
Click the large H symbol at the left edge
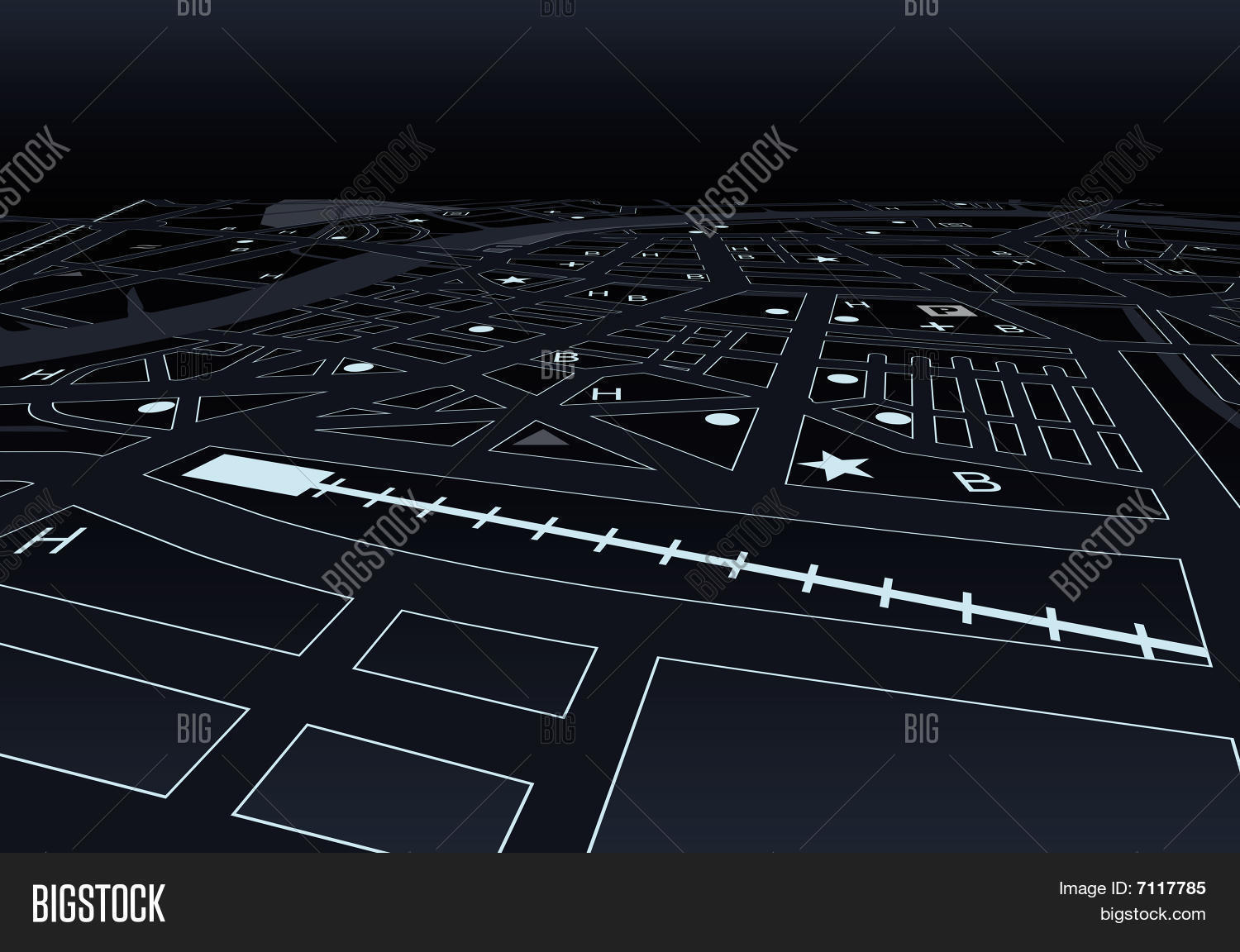point(52,540)
